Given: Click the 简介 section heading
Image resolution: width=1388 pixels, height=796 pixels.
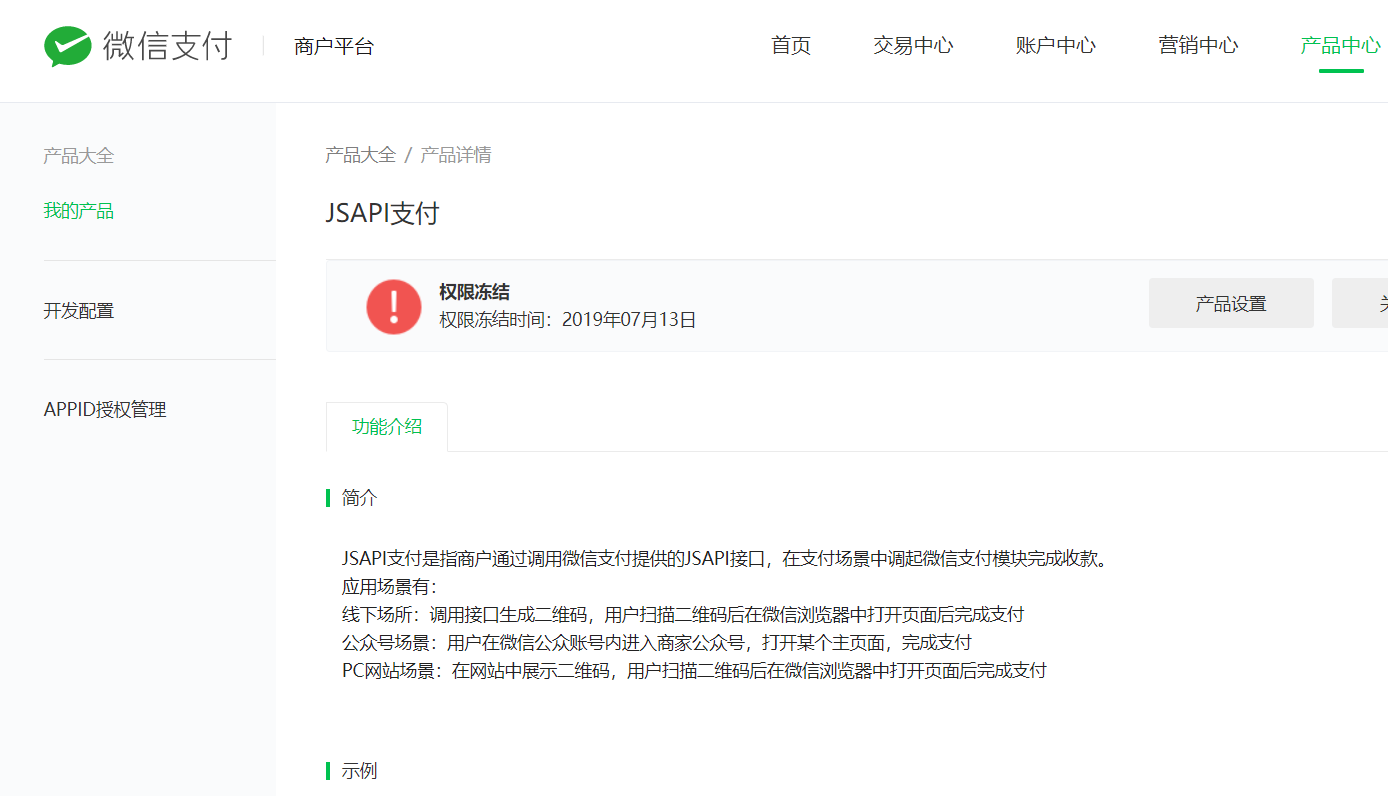Looking at the screenshot, I should tap(360, 498).
